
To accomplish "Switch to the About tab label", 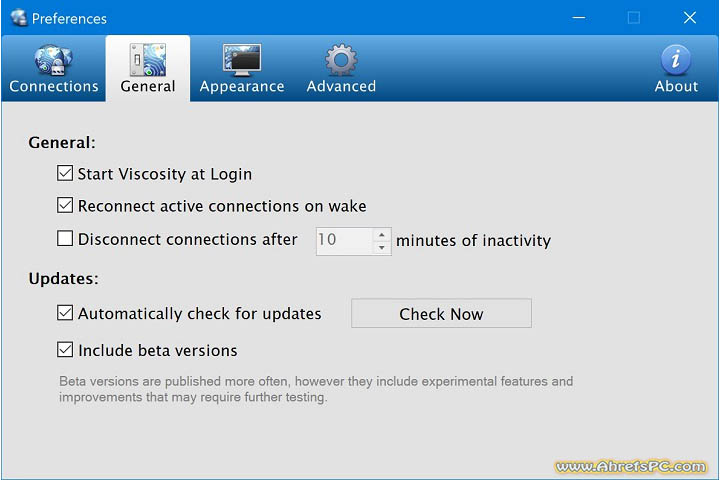I will pyautogui.click(x=676, y=86).
